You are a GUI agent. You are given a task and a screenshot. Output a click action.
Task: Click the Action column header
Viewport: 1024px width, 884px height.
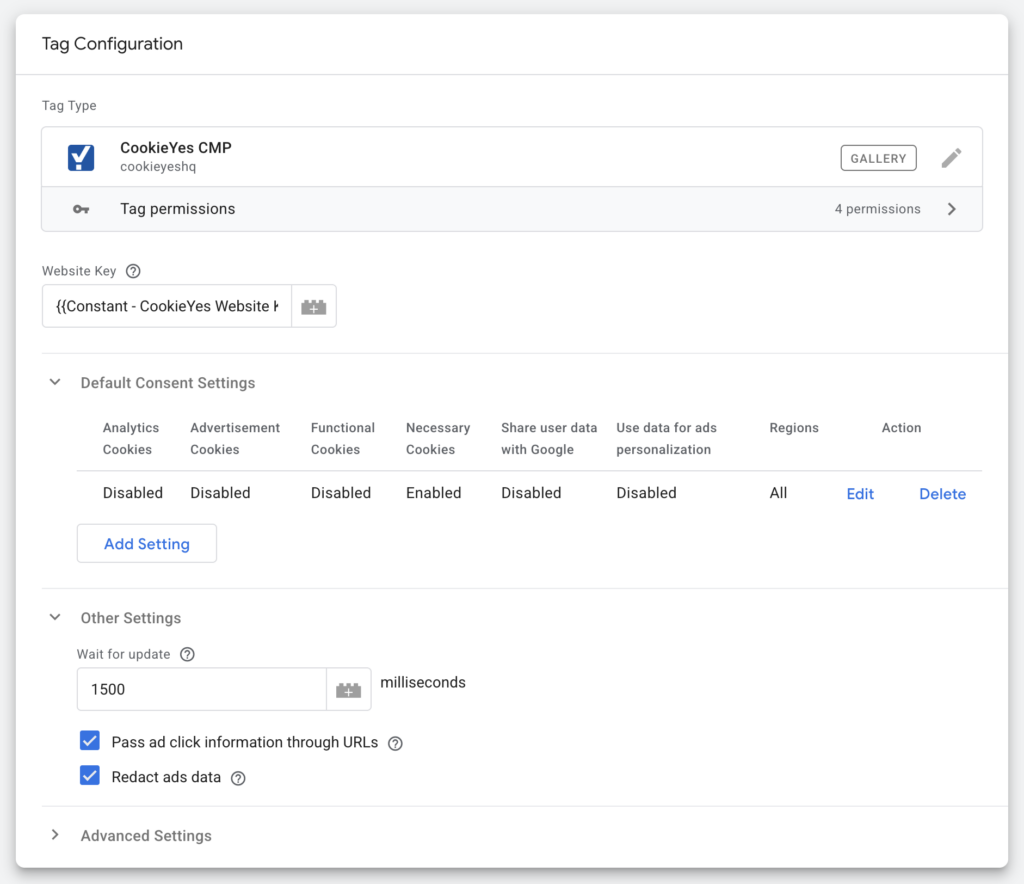click(901, 428)
